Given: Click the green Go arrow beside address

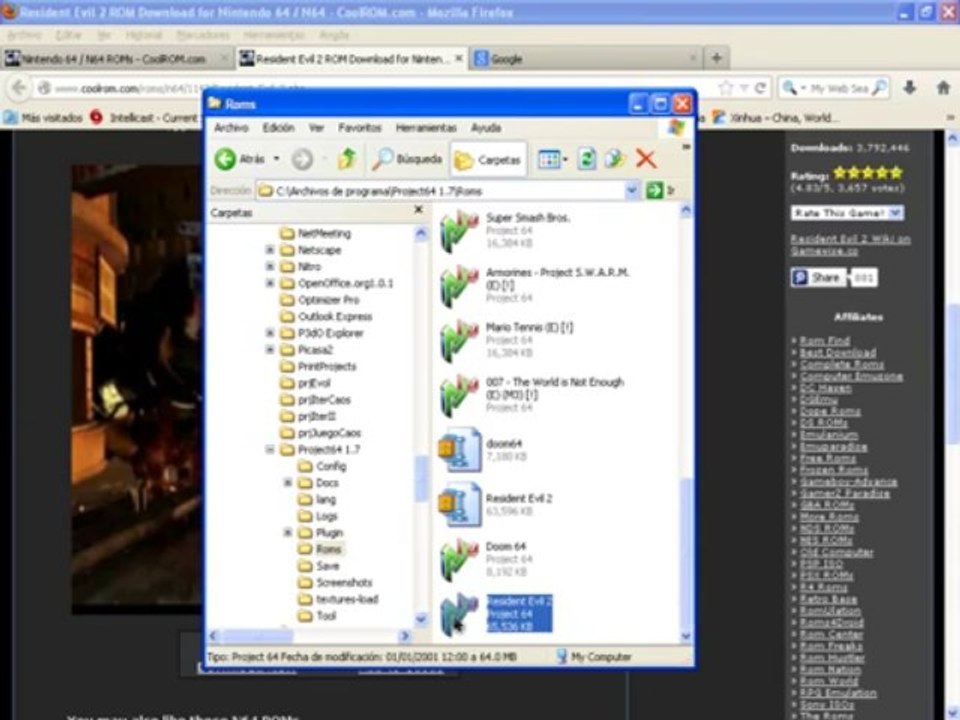Looking at the screenshot, I should [x=654, y=190].
